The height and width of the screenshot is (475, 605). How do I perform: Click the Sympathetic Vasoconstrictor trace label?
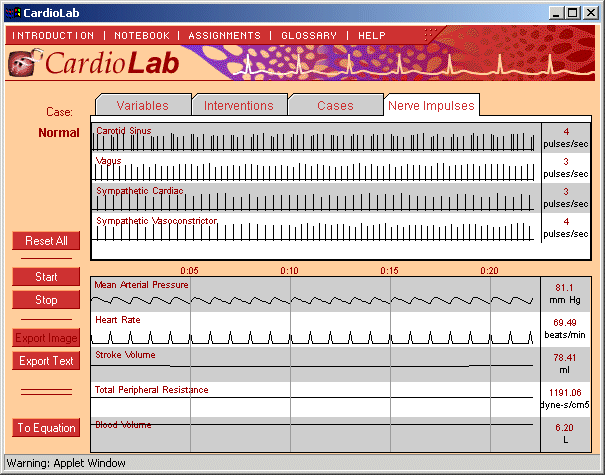156,221
